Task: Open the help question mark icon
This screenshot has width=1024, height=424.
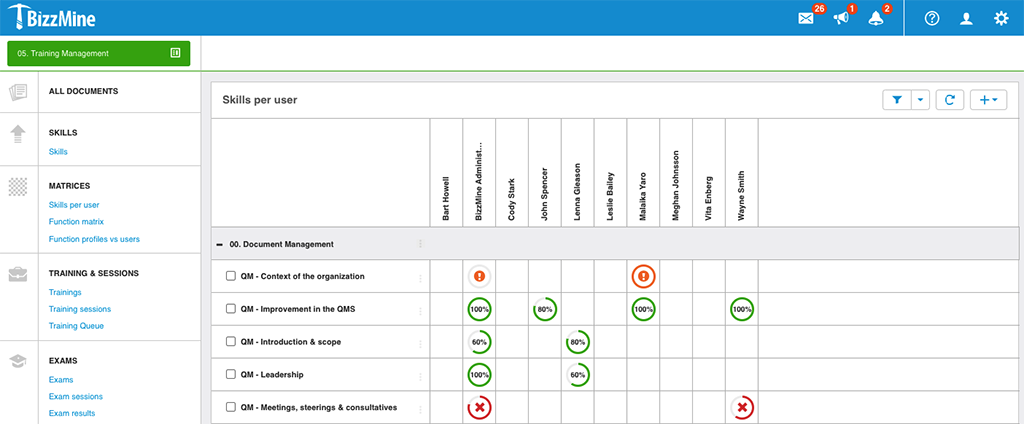Action: click(x=932, y=18)
